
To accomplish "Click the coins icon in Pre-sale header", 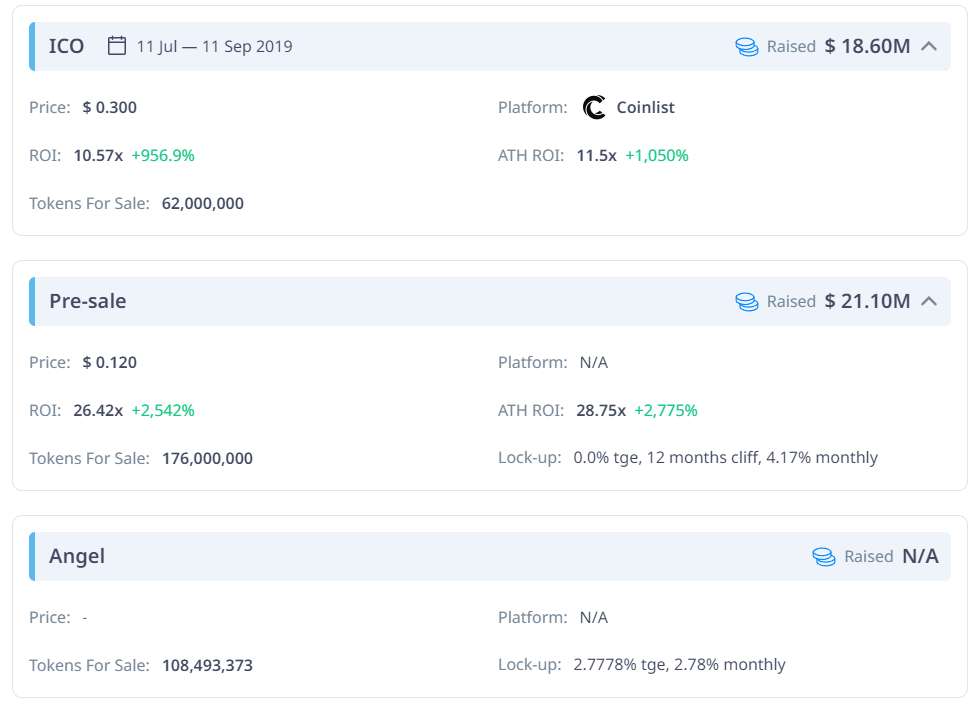I will click(746, 302).
